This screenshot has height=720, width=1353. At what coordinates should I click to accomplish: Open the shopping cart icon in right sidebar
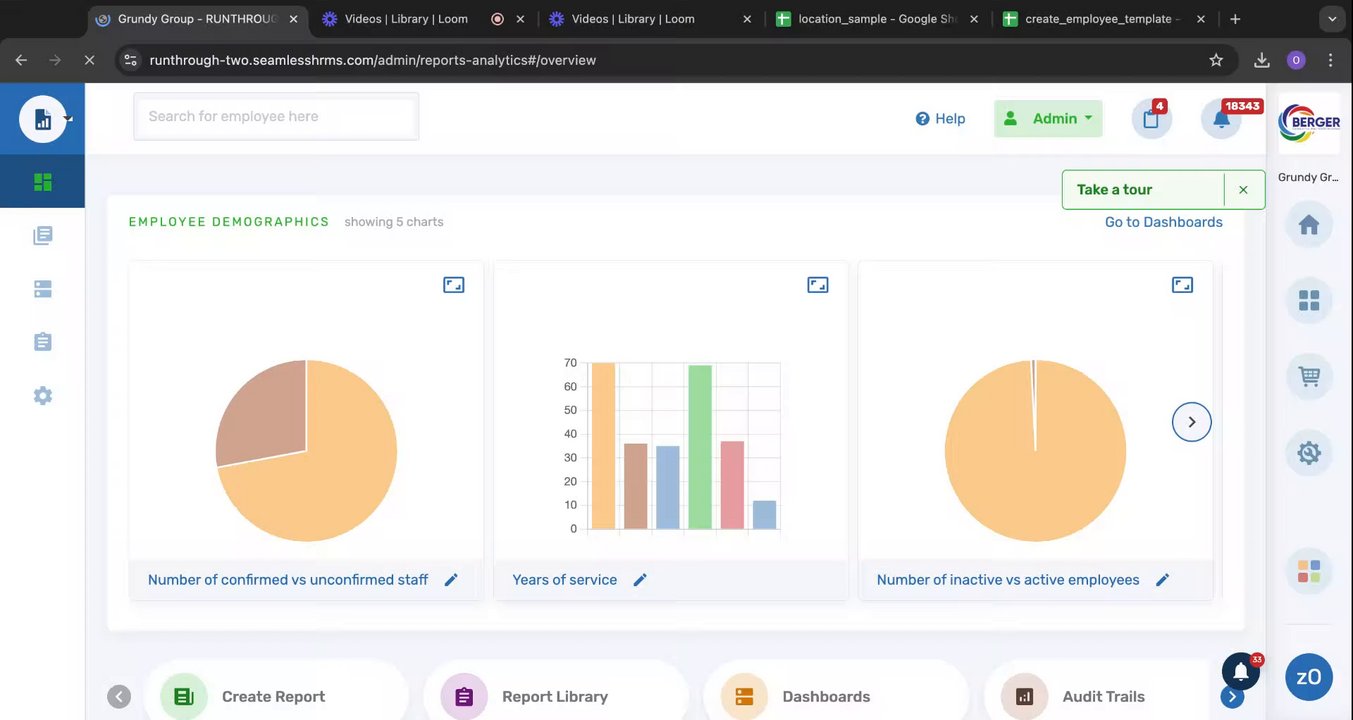click(x=1309, y=377)
